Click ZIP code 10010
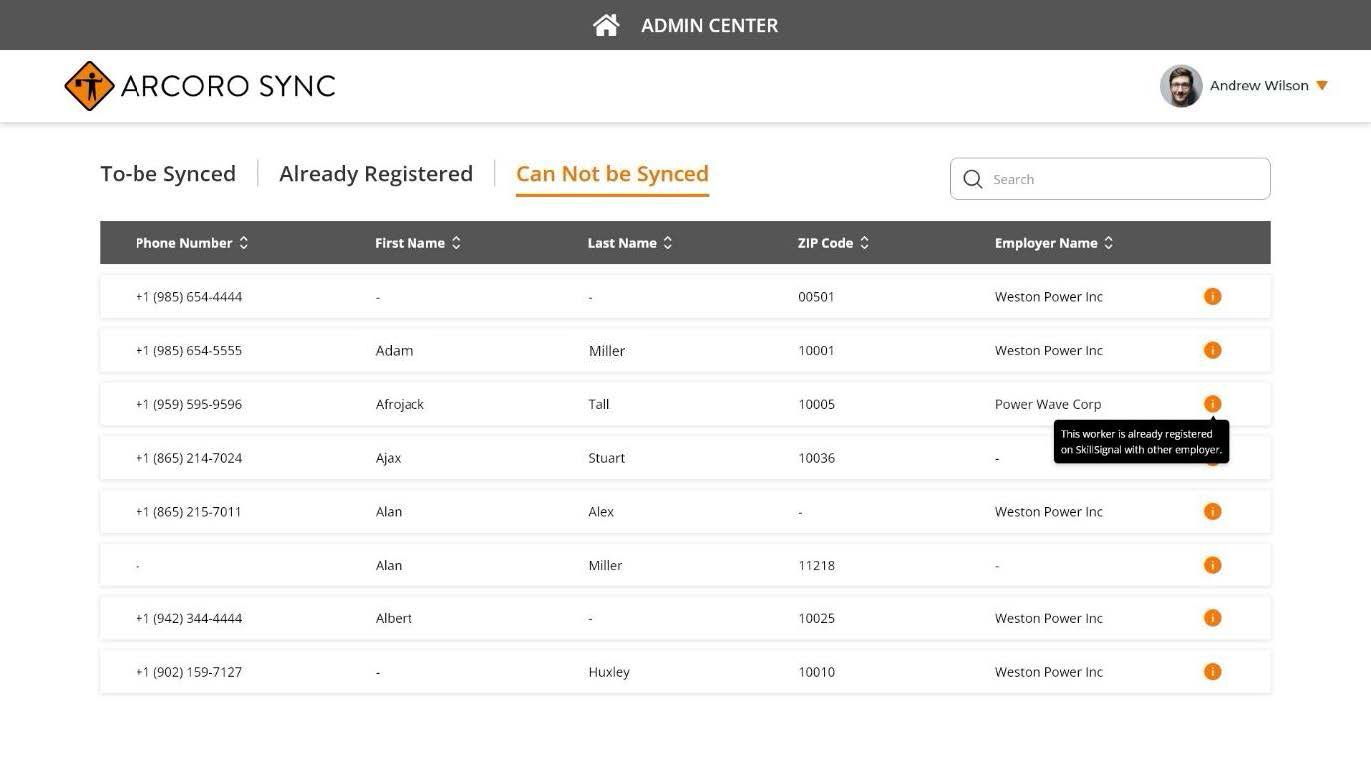Viewport: 1371px width, 772px height. tap(816, 673)
